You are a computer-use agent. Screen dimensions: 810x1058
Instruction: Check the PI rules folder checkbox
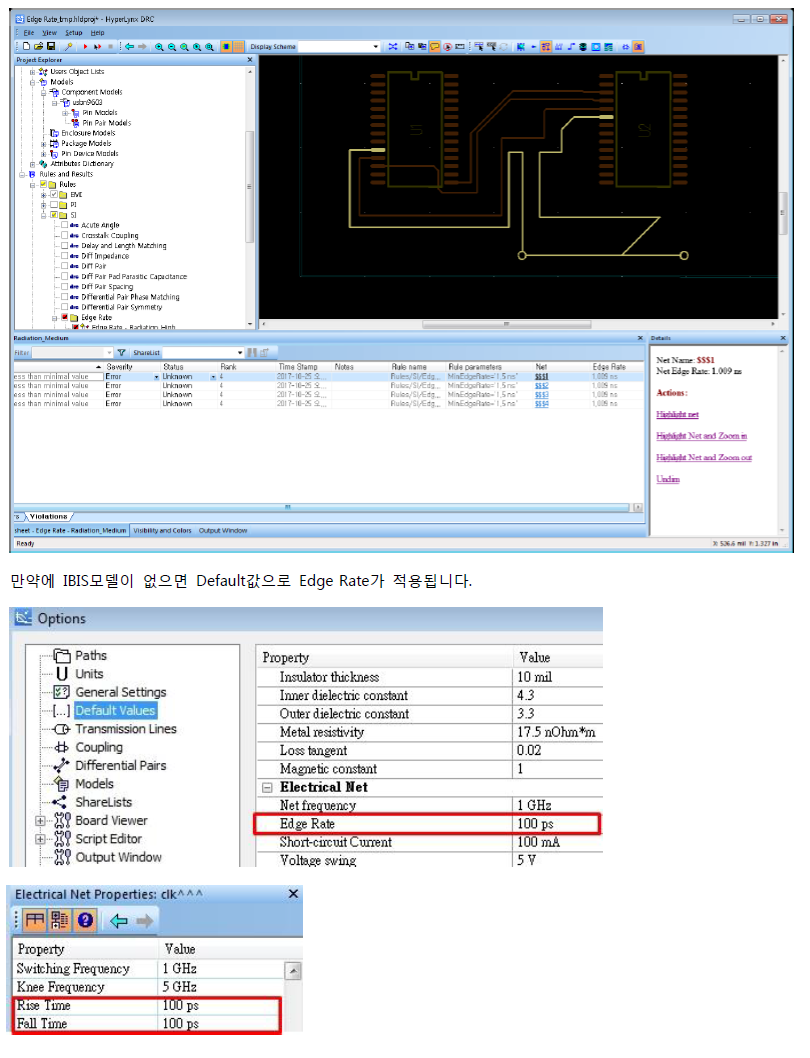coord(54,204)
